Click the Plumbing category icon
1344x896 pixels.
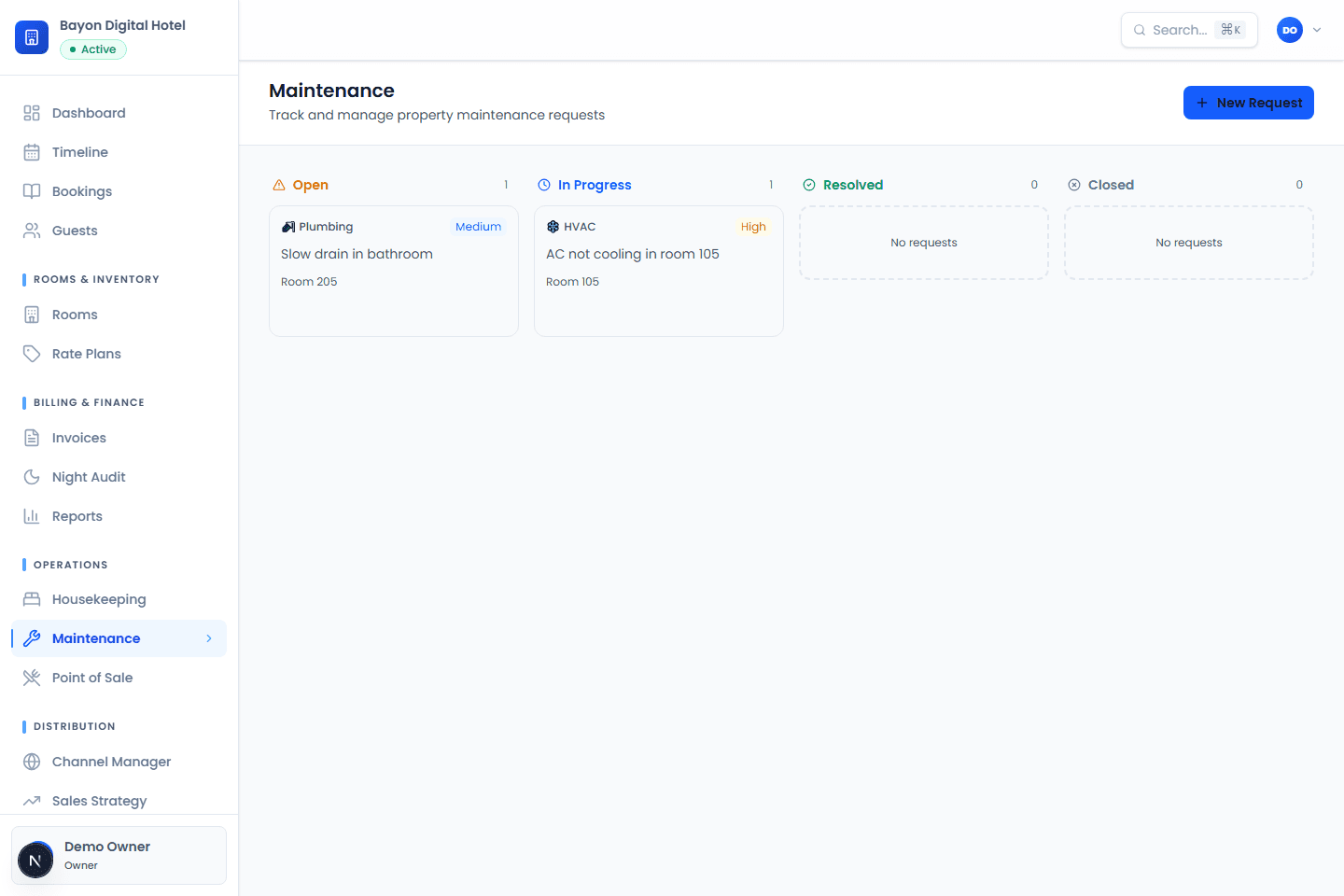click(288, 227)
